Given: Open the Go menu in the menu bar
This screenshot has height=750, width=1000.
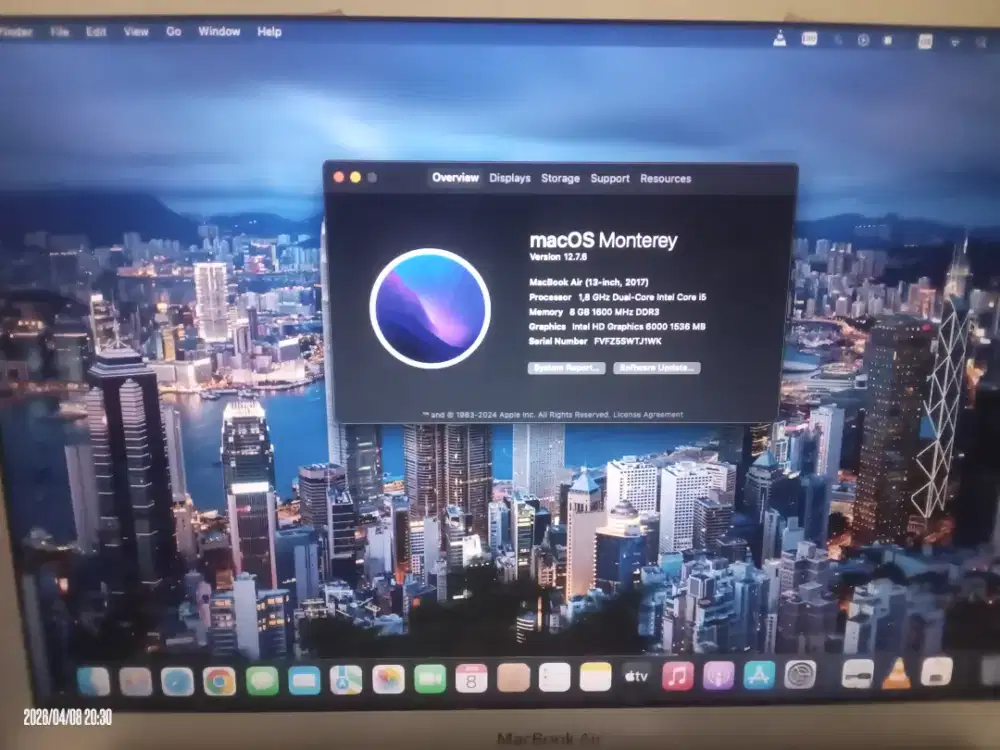Looking at the screenshot, I should pyautogui.click(x=173, y=31).
